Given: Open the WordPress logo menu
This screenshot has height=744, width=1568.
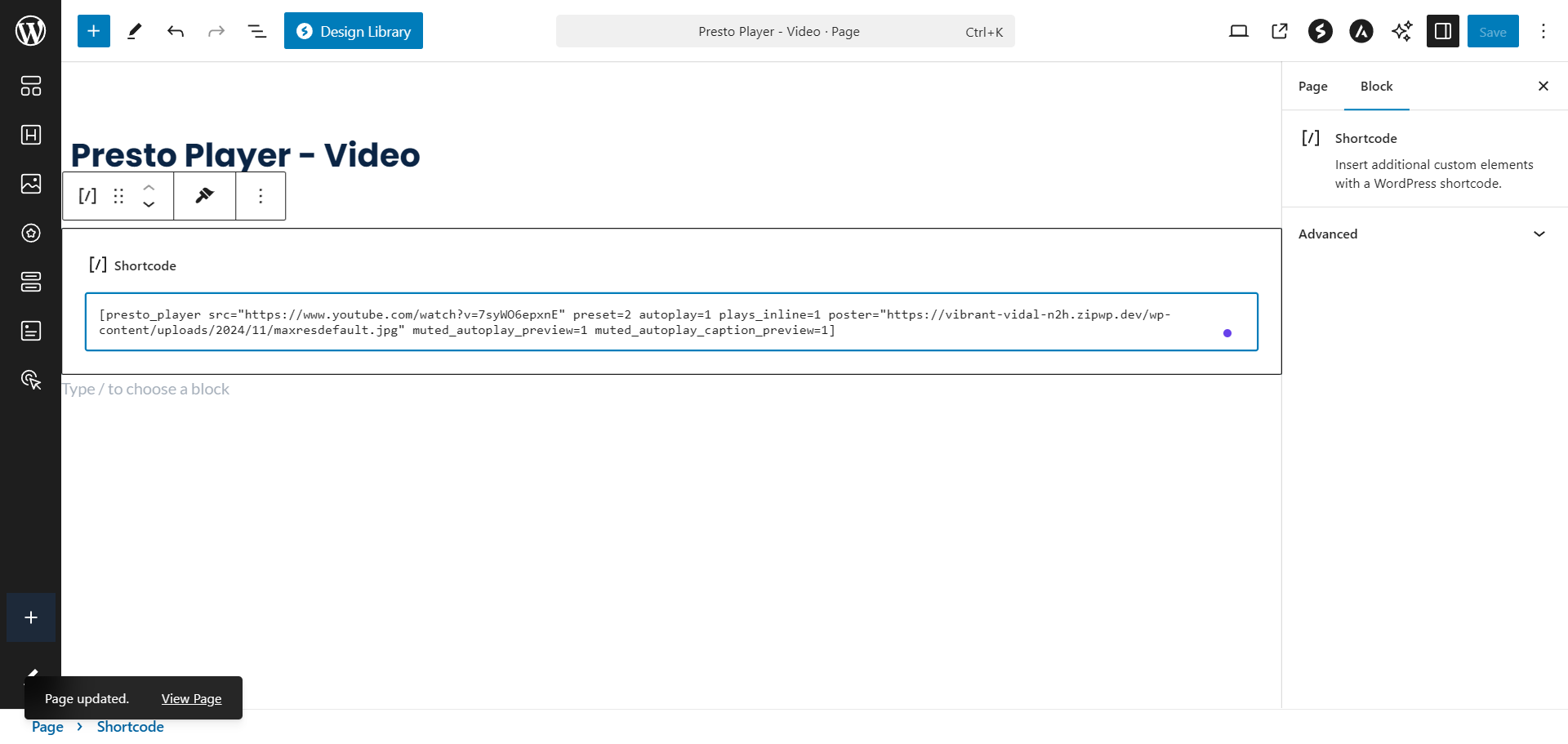Looking at the screenshot, I should pos(30,31).
